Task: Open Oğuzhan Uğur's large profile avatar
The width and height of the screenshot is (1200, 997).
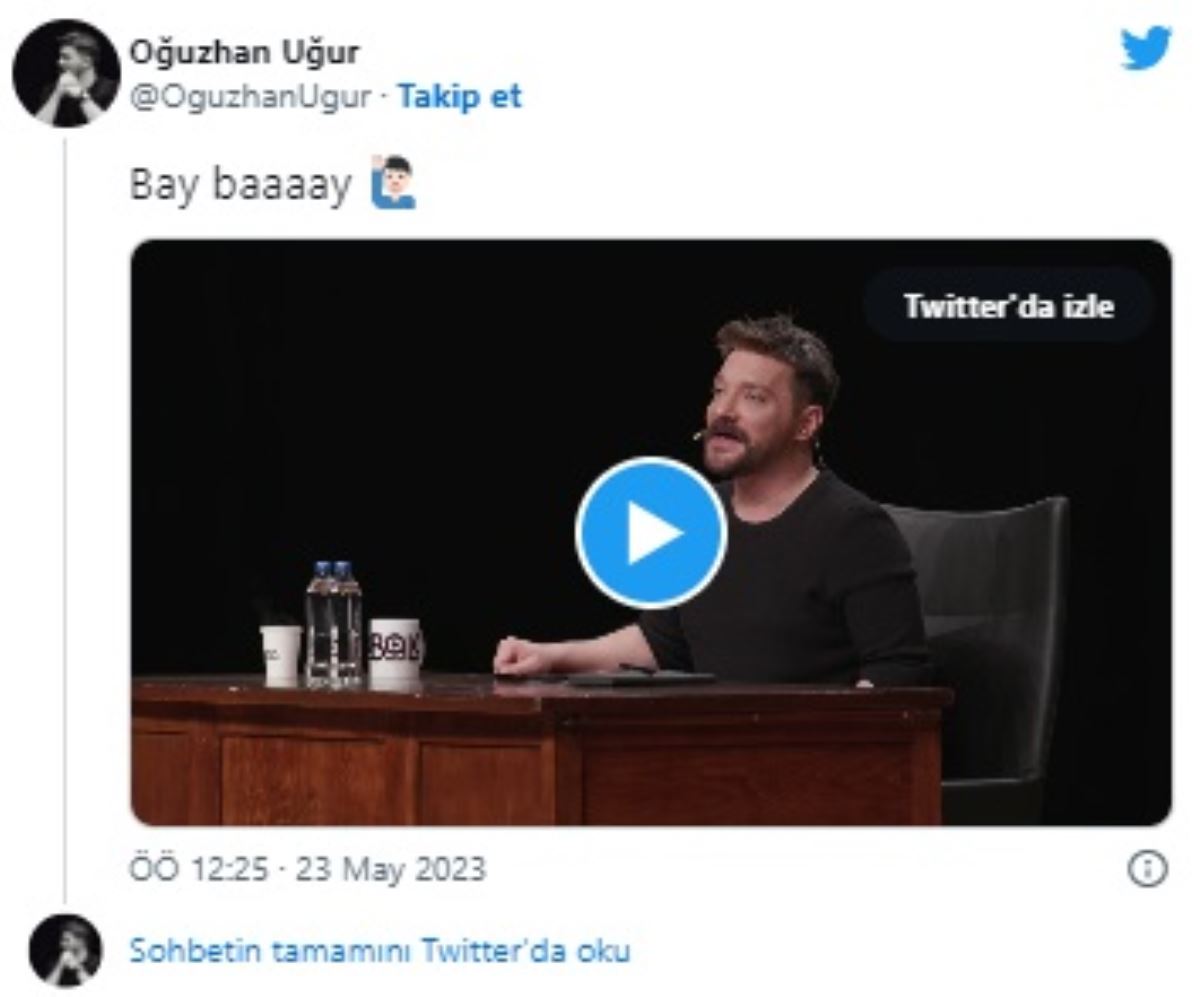Action: 66,72
